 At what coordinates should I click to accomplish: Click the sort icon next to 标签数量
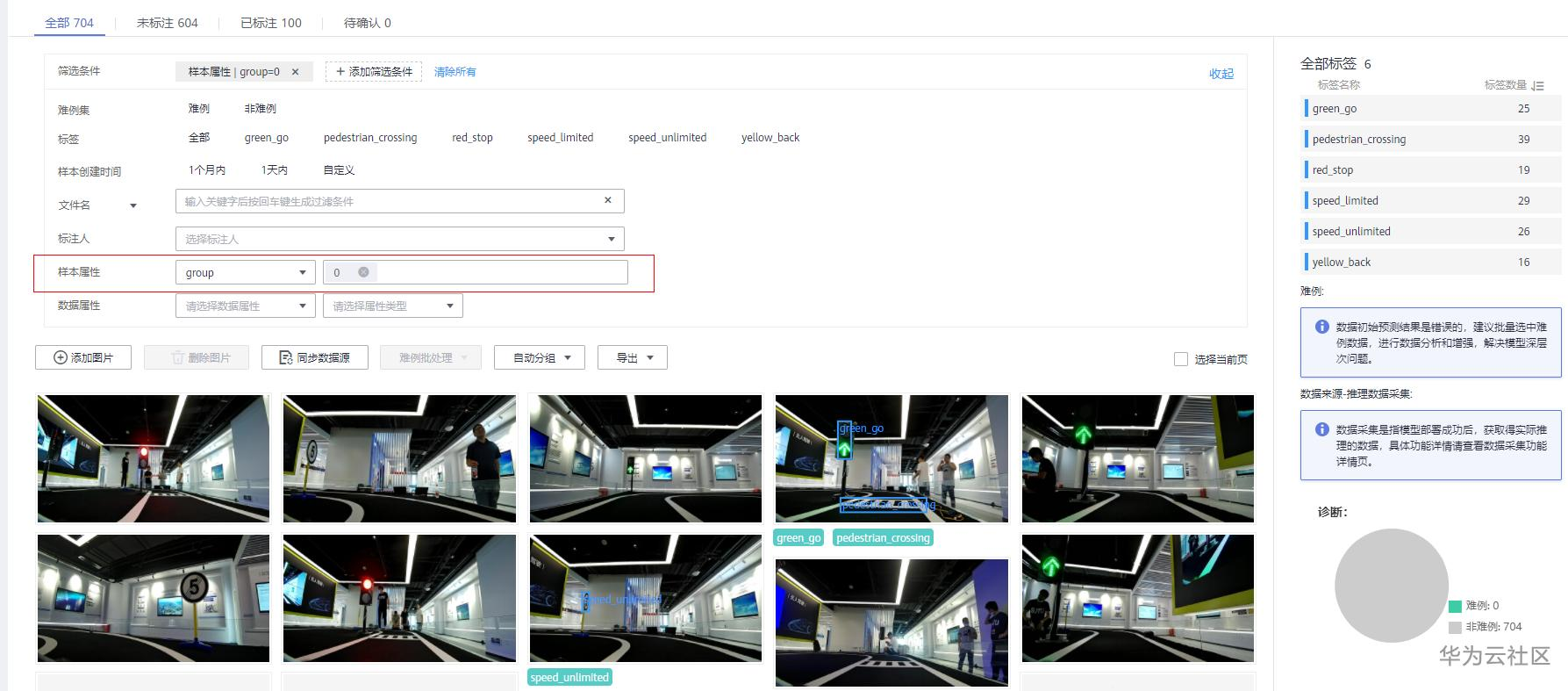coord(1537,85)
